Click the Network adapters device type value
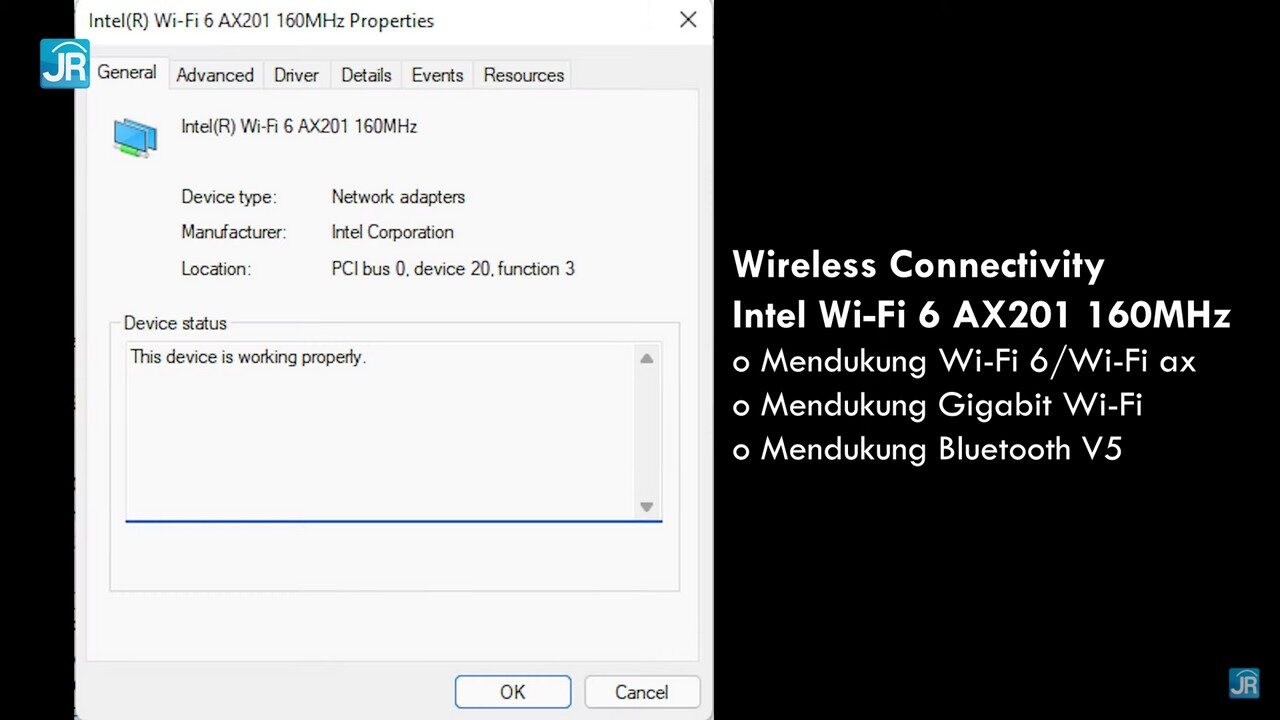Viewport: 1280px width, 720px height. tap(398, 197)
